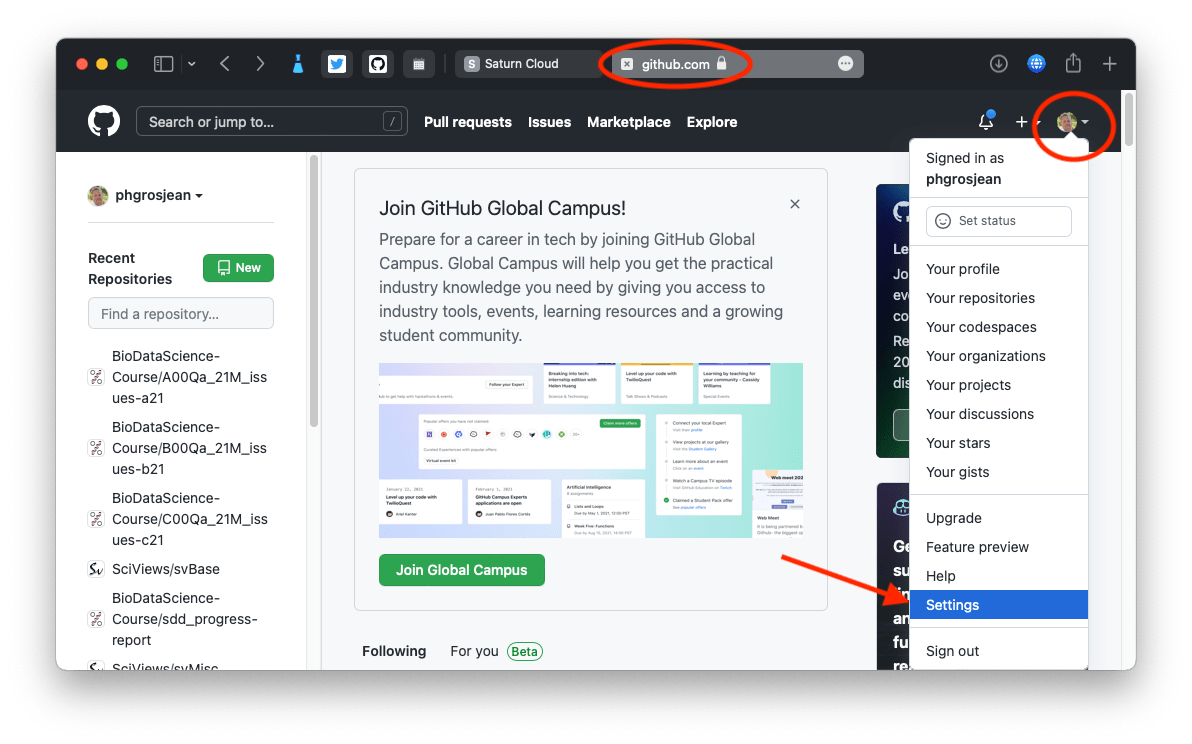Dismiss the Global Campus banner
The image size is (1192, 744).
coord(795,203)
